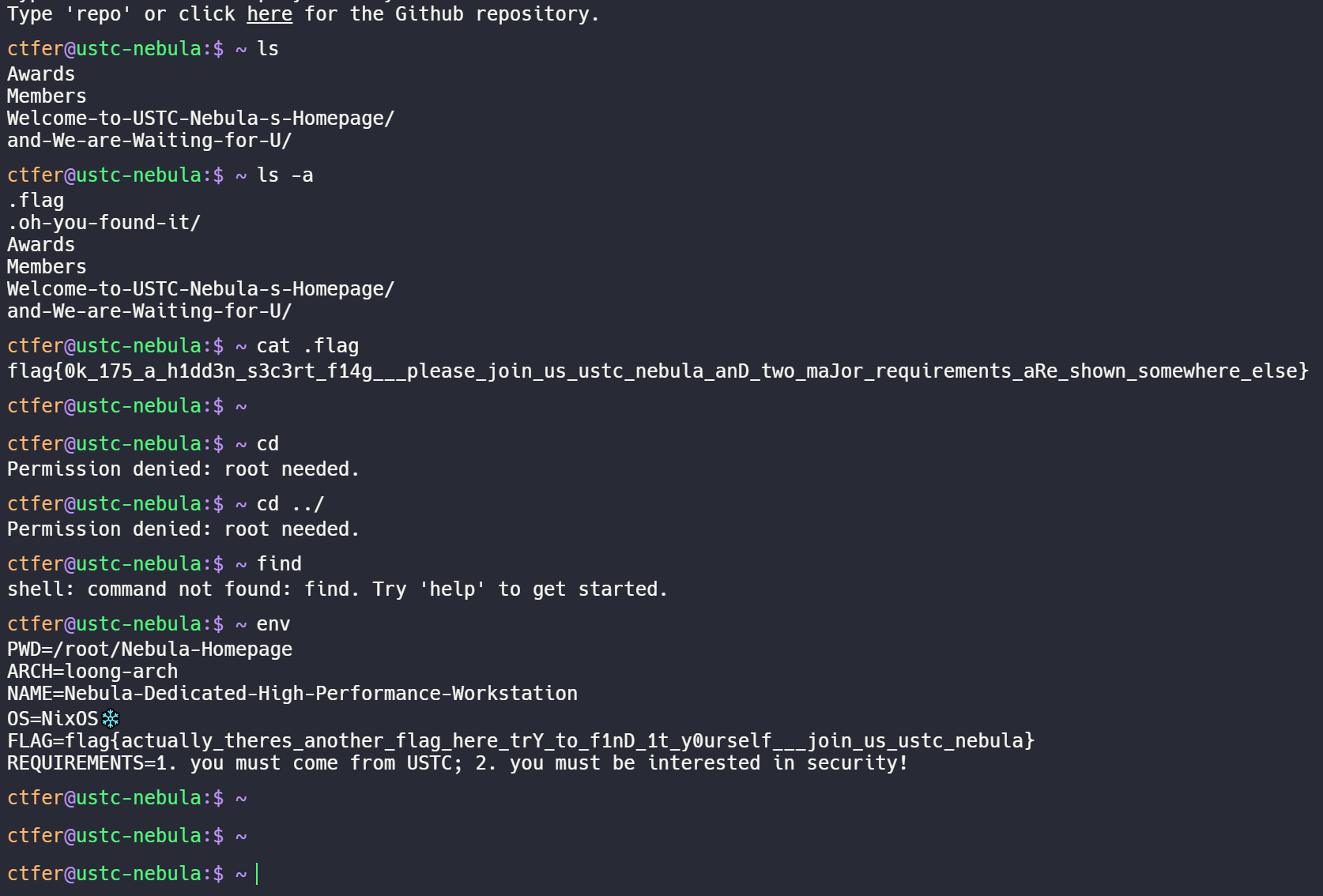Image resolution: width=1323 pixels, height=896 pixels.
Task: Select the .flag file in listing
Action: pyautogui.click(x=36, y=201)
